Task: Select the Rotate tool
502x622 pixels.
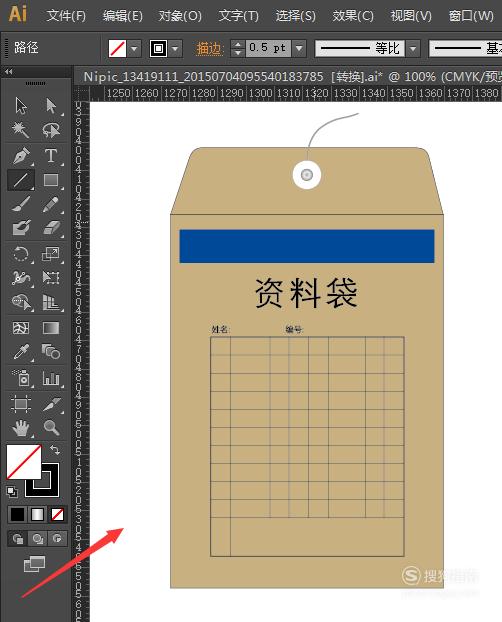Action: click(x=21, y=254)
